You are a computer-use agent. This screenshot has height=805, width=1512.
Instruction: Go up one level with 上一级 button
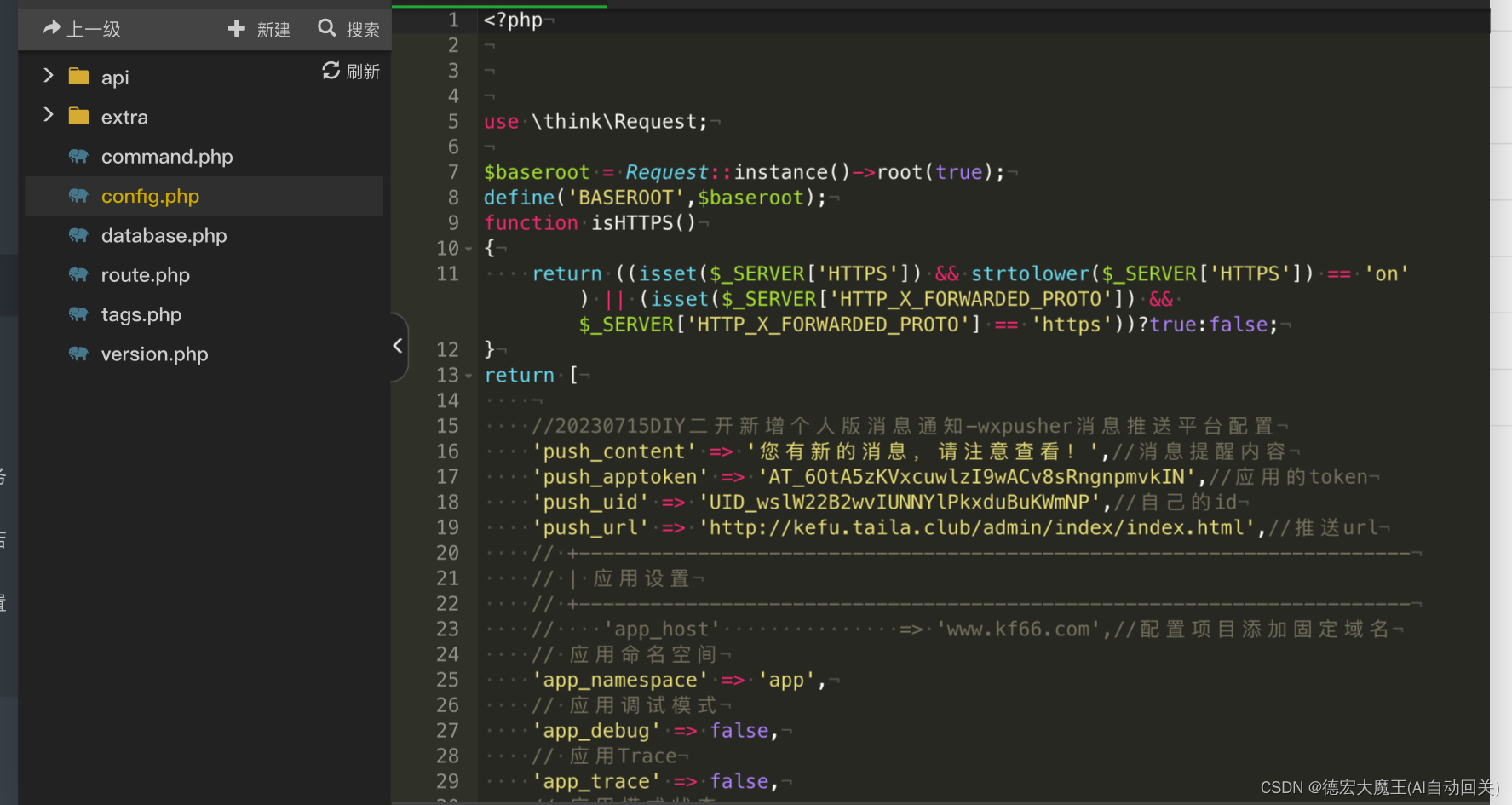(x=82, y=29)
